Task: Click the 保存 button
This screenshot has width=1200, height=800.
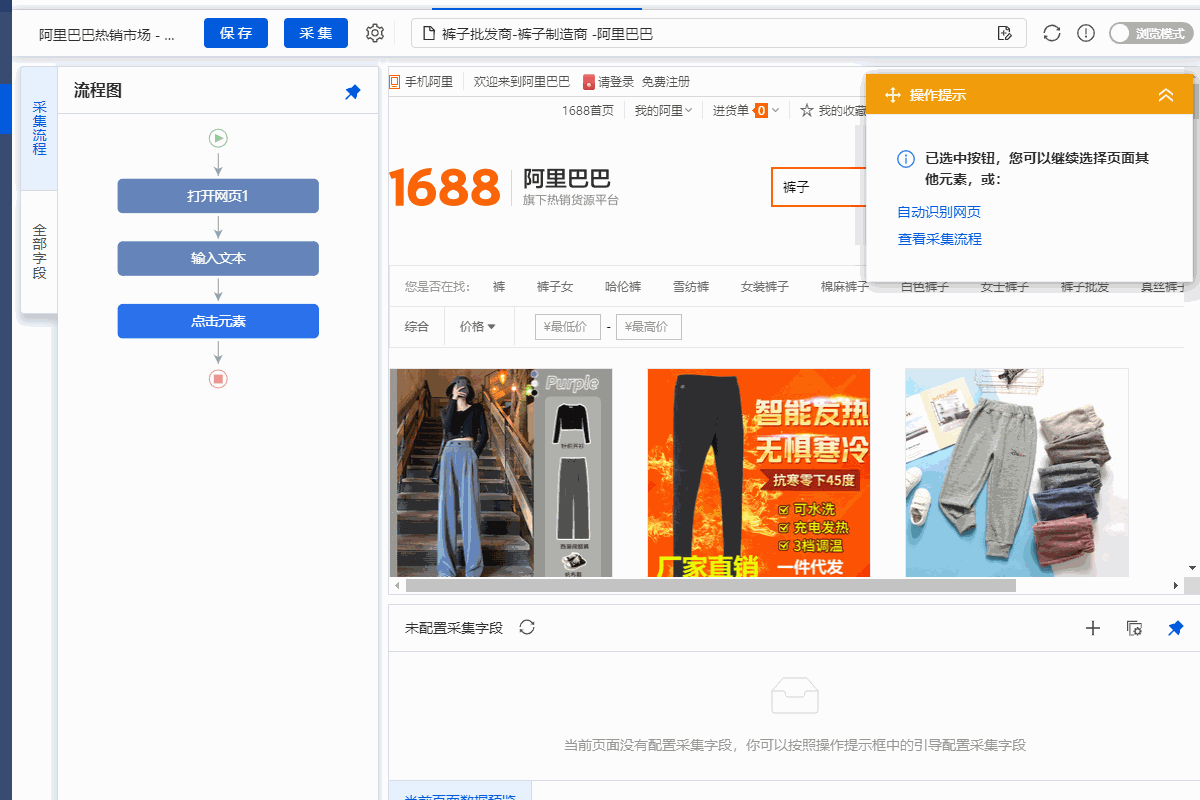Action: pos(236,33)
